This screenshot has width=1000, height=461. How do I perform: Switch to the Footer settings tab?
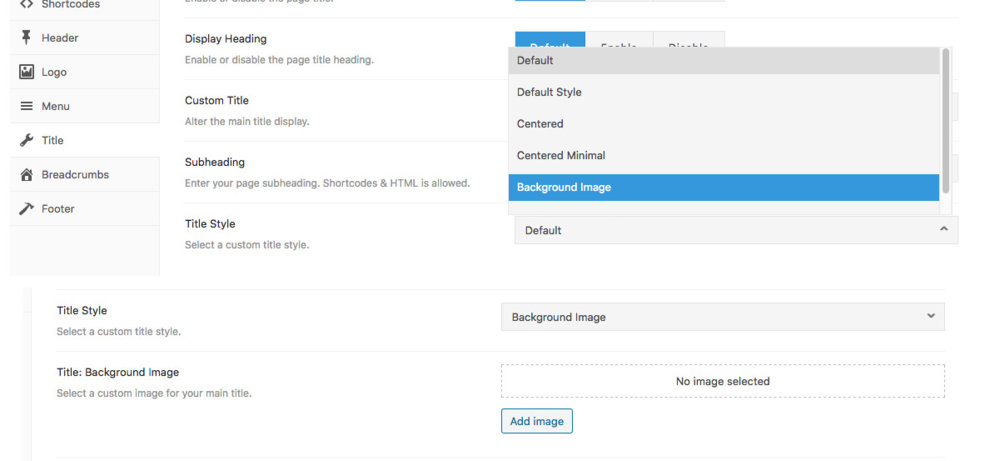pos(58,209)
